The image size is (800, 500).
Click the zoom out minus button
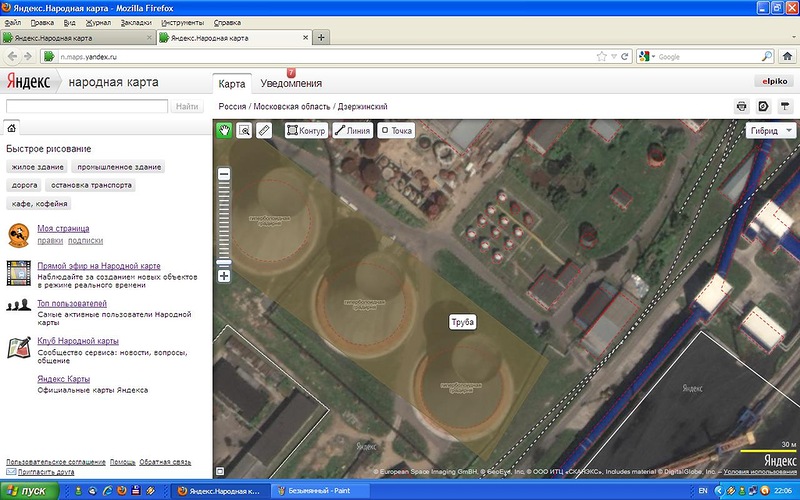pyautogui.click(x=224, y=174)
